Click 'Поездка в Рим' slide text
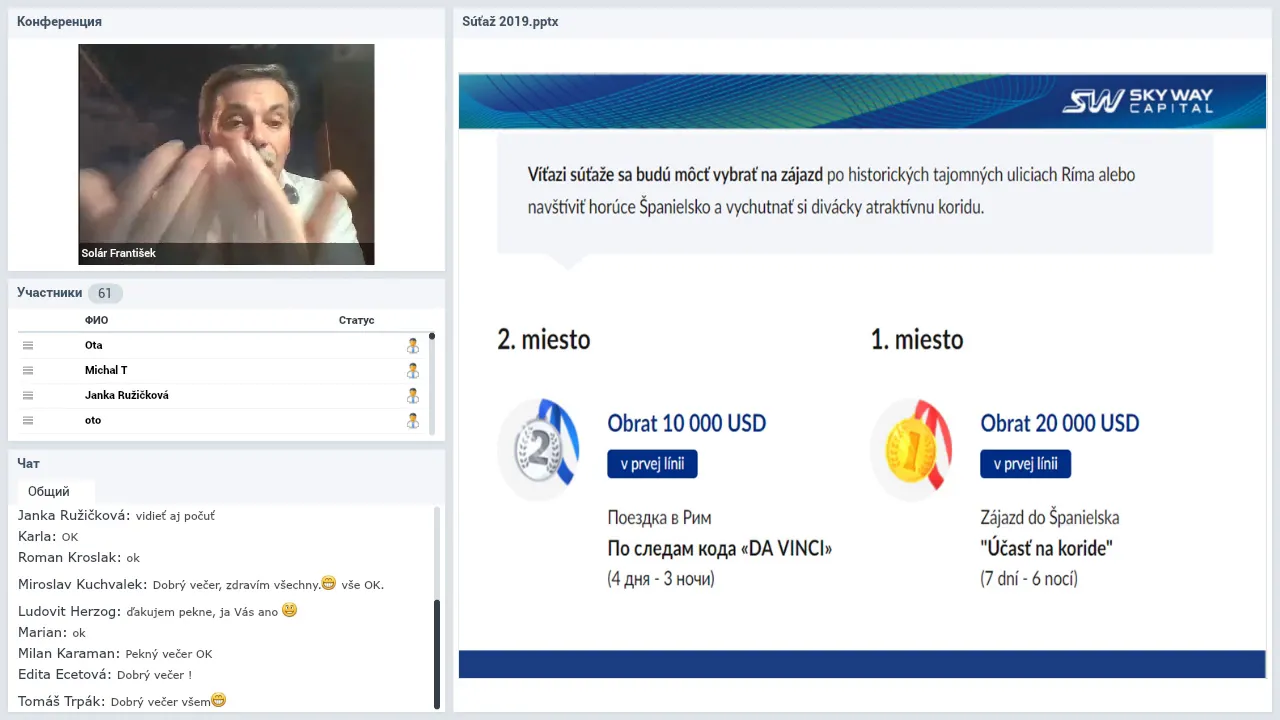1280x720 pixels. [x=660, y=518]
